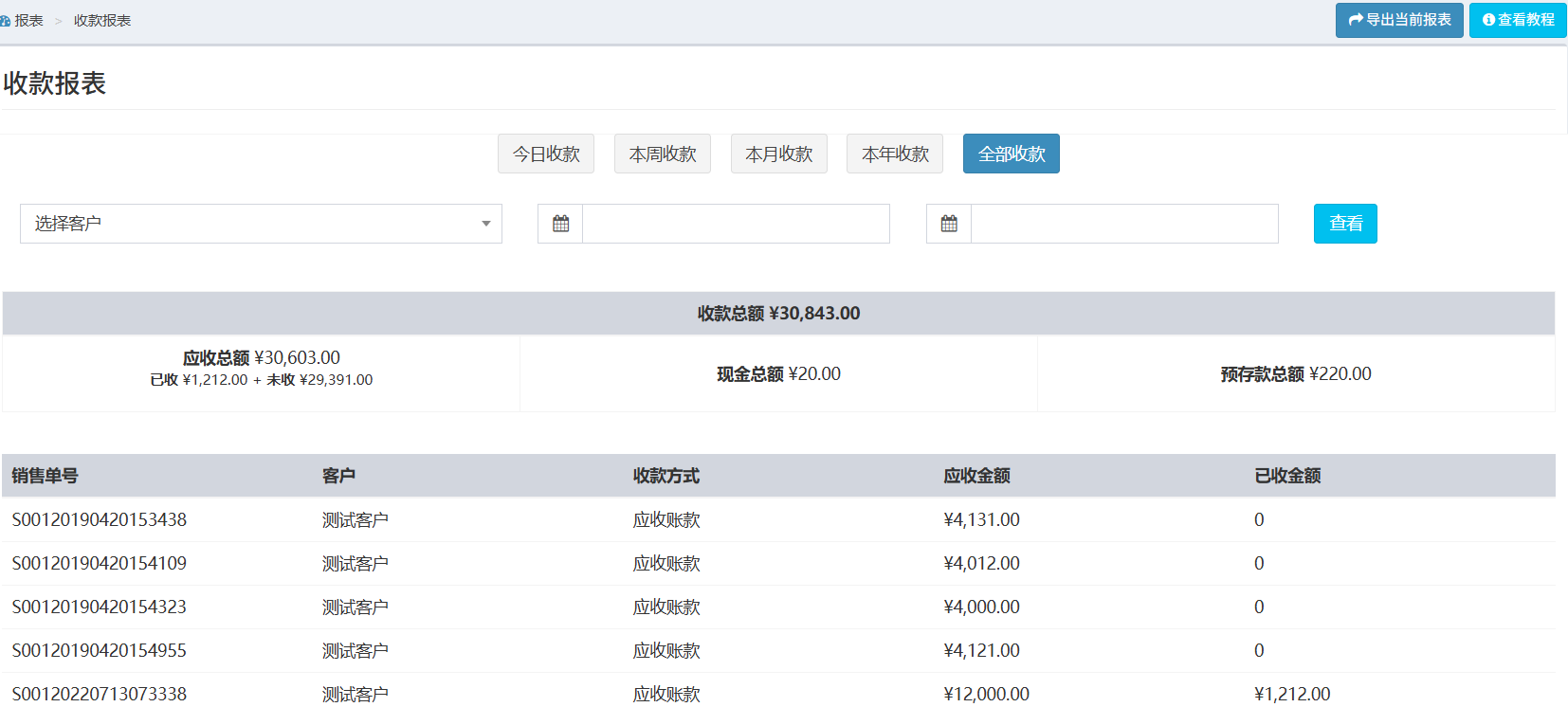Select row with order S00120190420154109
The height and width of the screenshot is (707, 1568).
click(x=100, y=563)
